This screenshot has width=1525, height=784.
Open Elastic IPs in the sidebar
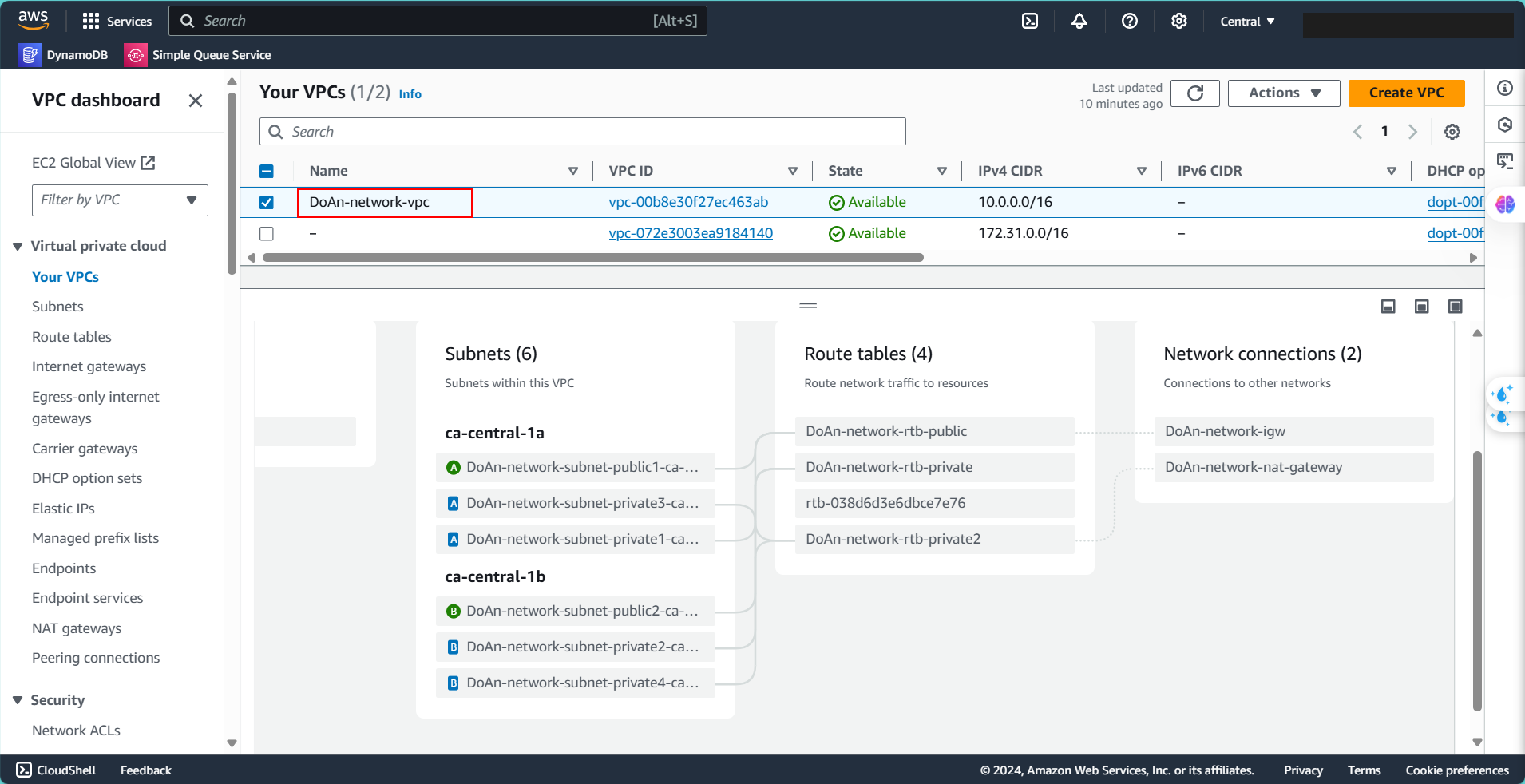(63, 509)
